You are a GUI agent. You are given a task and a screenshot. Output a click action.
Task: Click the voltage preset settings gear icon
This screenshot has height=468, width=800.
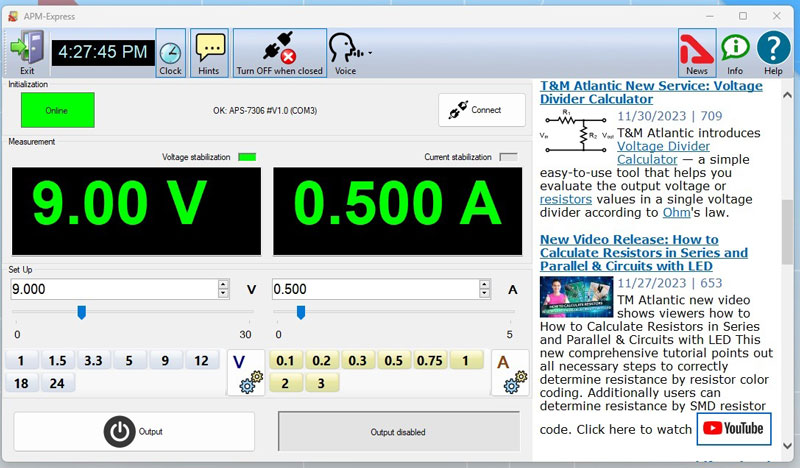[246, 373]
